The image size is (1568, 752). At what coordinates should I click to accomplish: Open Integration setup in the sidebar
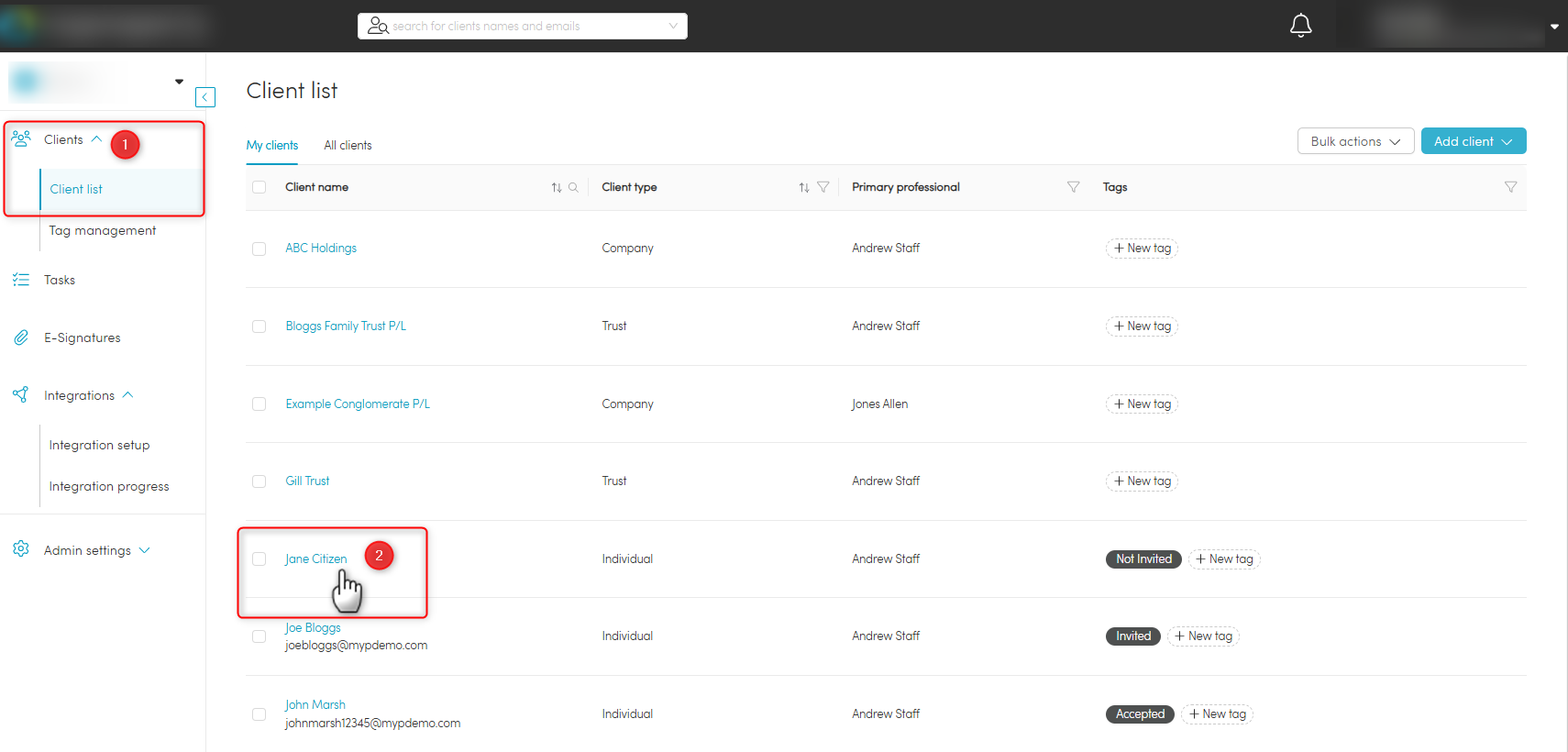pos(99,445)
